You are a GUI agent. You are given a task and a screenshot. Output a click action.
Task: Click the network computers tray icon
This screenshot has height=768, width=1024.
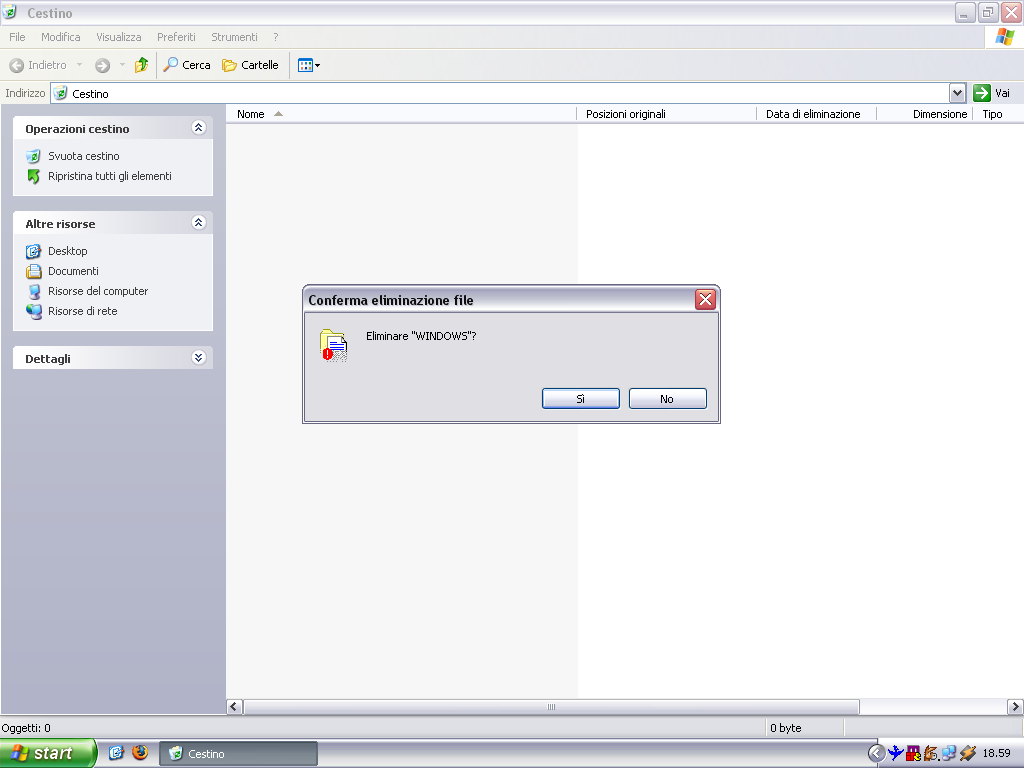(950, 754)
